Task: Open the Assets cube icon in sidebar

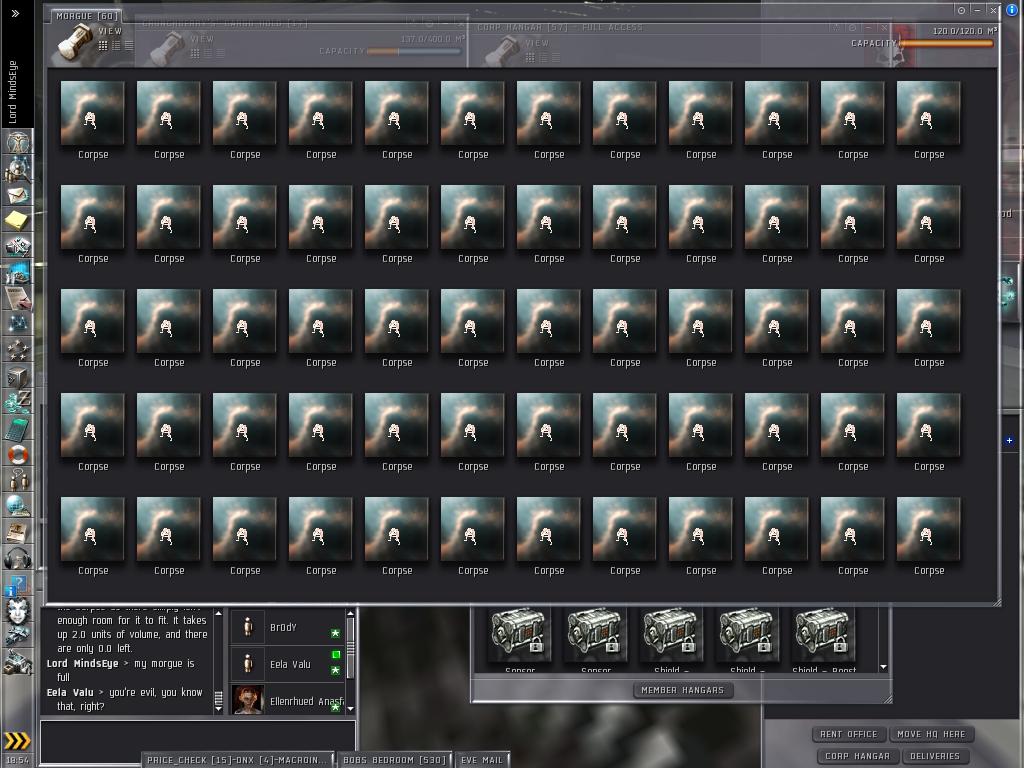Action: click(18, 376)
